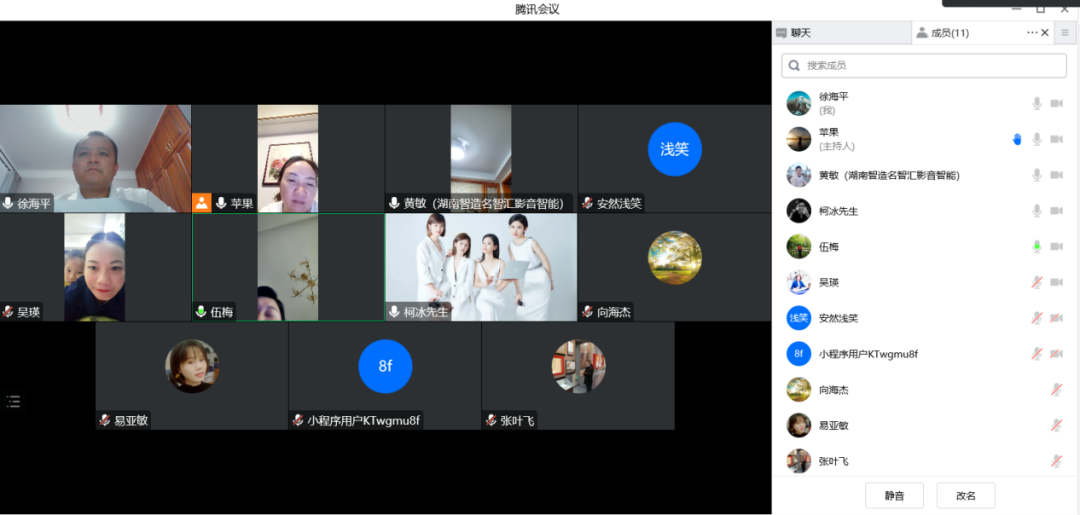The width and height of the screenshot is (1080, 515).
Task: Click 易亚敏 portrait avatar in video grid
Action: [x=192, y=366]
